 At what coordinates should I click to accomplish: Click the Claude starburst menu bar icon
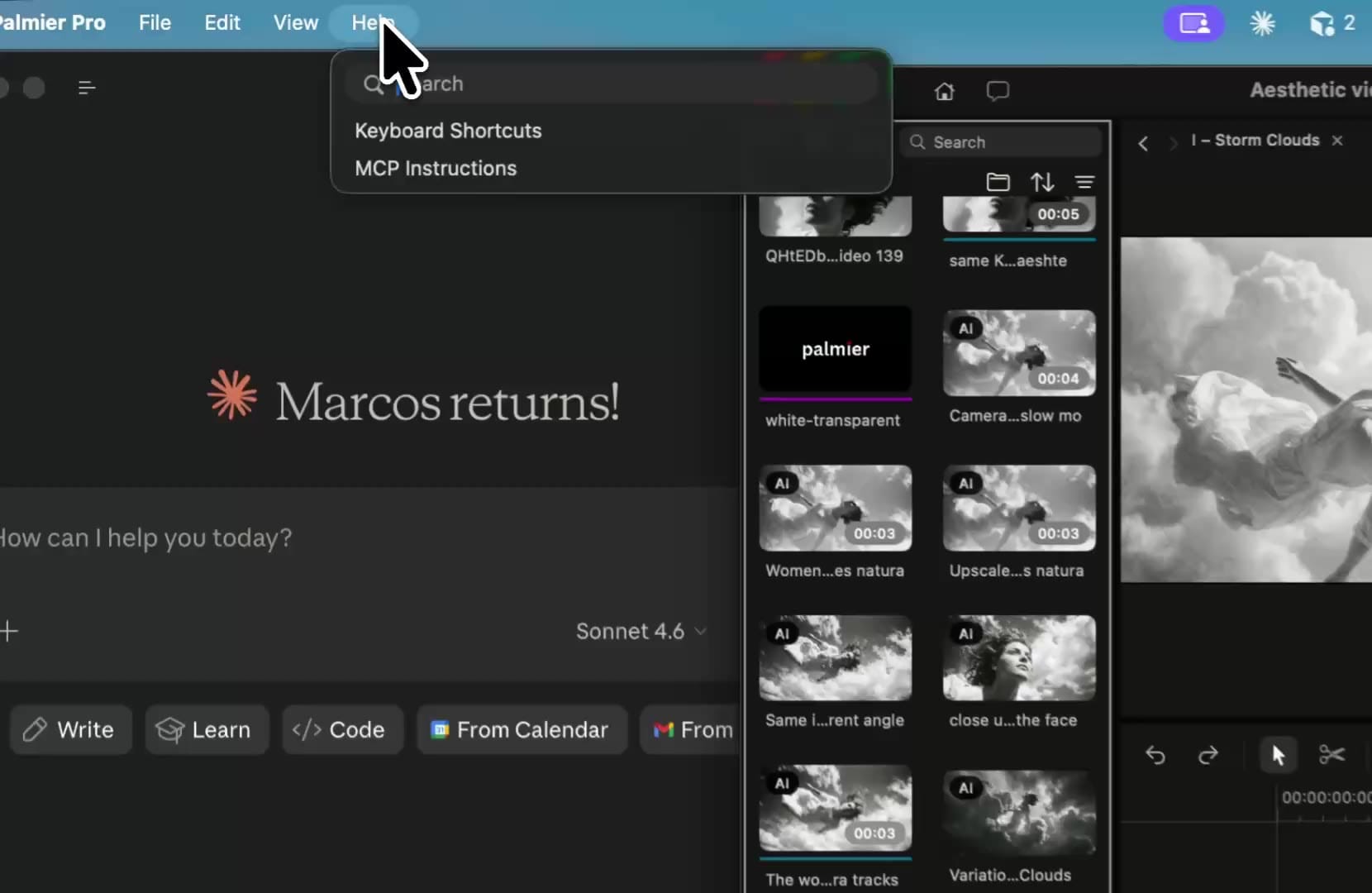tap(1262, 23)
